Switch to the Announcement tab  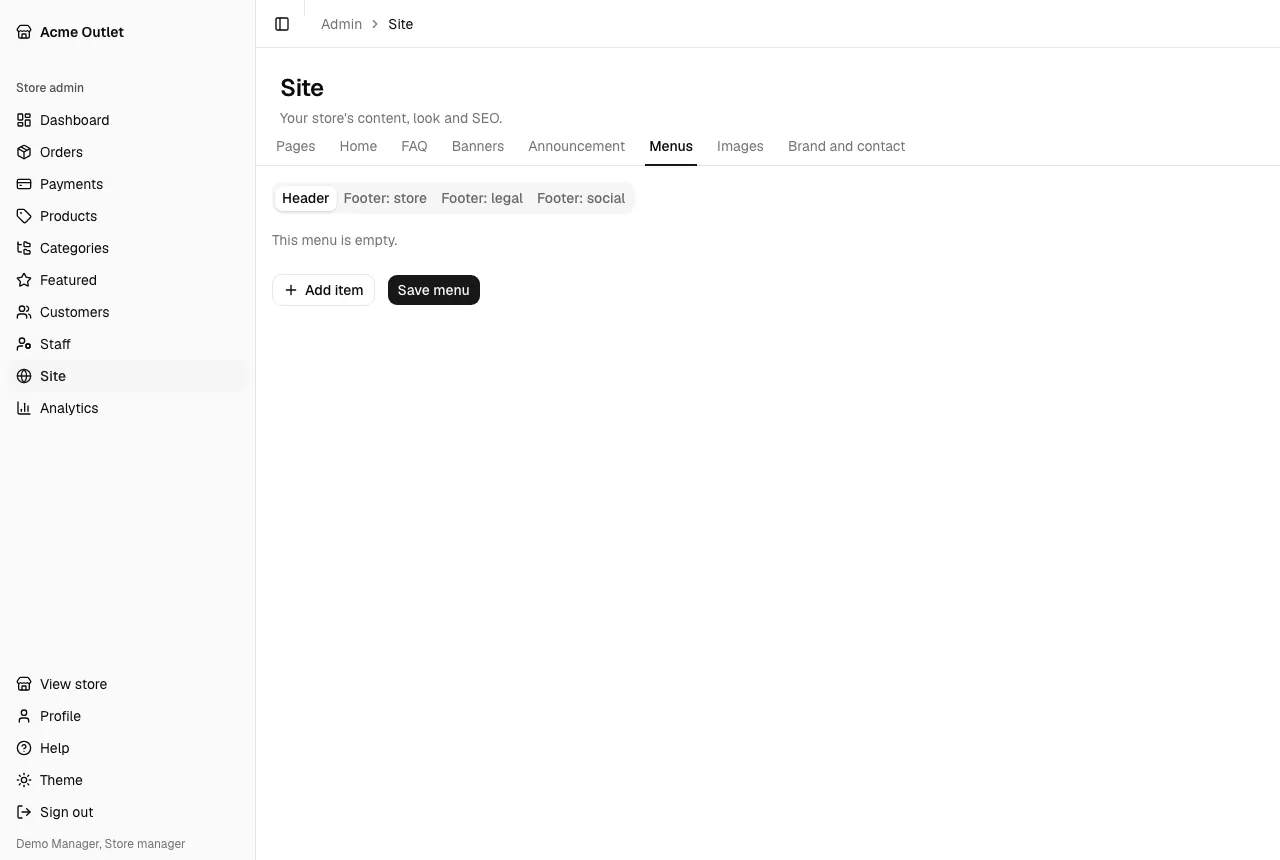point(576,146)
